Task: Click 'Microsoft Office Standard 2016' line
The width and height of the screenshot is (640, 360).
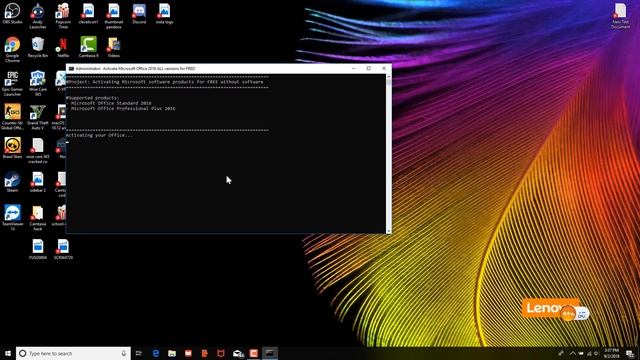Action: 111,103
